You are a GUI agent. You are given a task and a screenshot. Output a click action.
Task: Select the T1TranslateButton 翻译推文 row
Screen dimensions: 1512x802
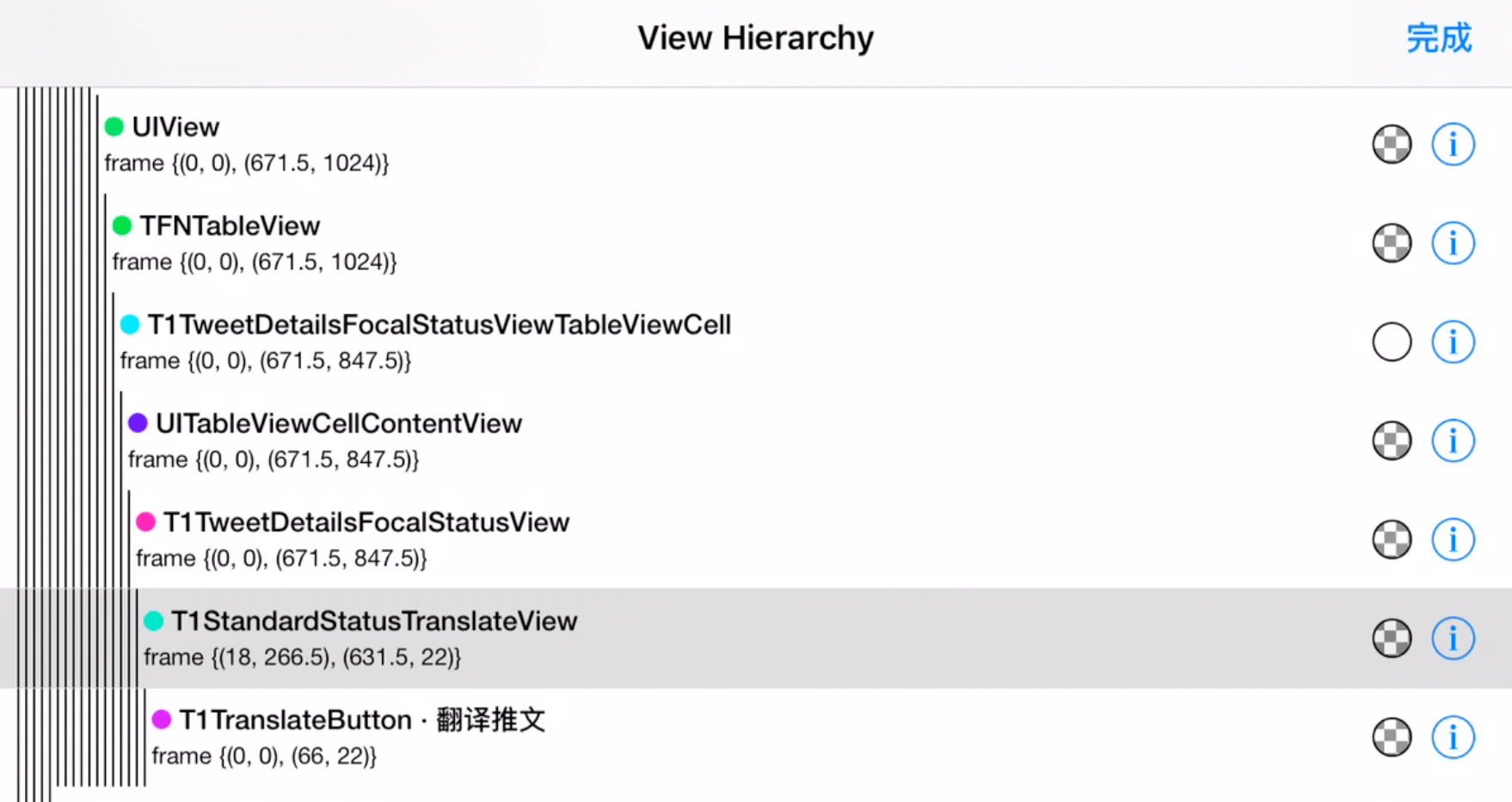coord(756,737)
